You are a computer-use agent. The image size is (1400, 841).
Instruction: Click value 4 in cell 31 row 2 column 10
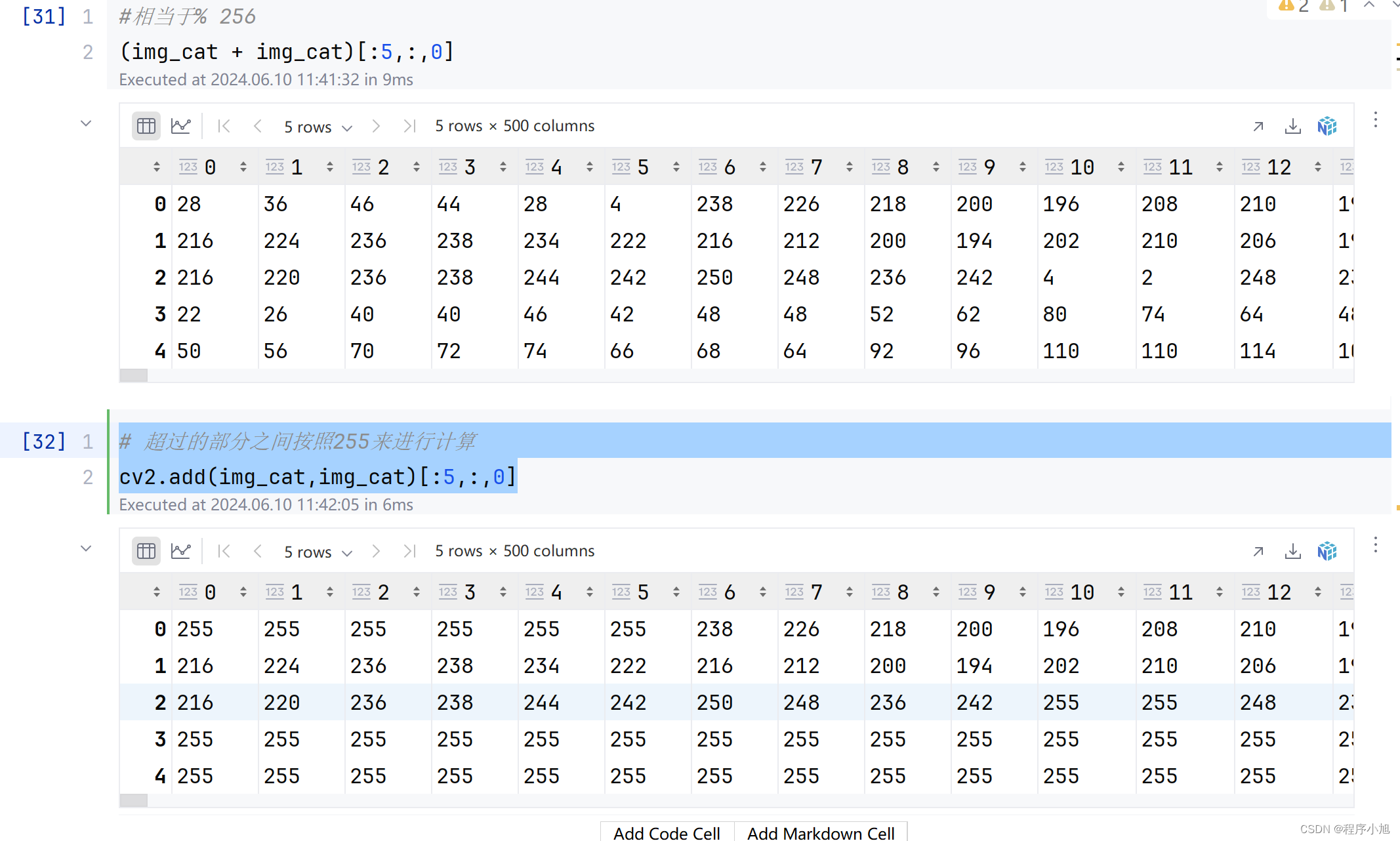click(x=1048, y=277)
